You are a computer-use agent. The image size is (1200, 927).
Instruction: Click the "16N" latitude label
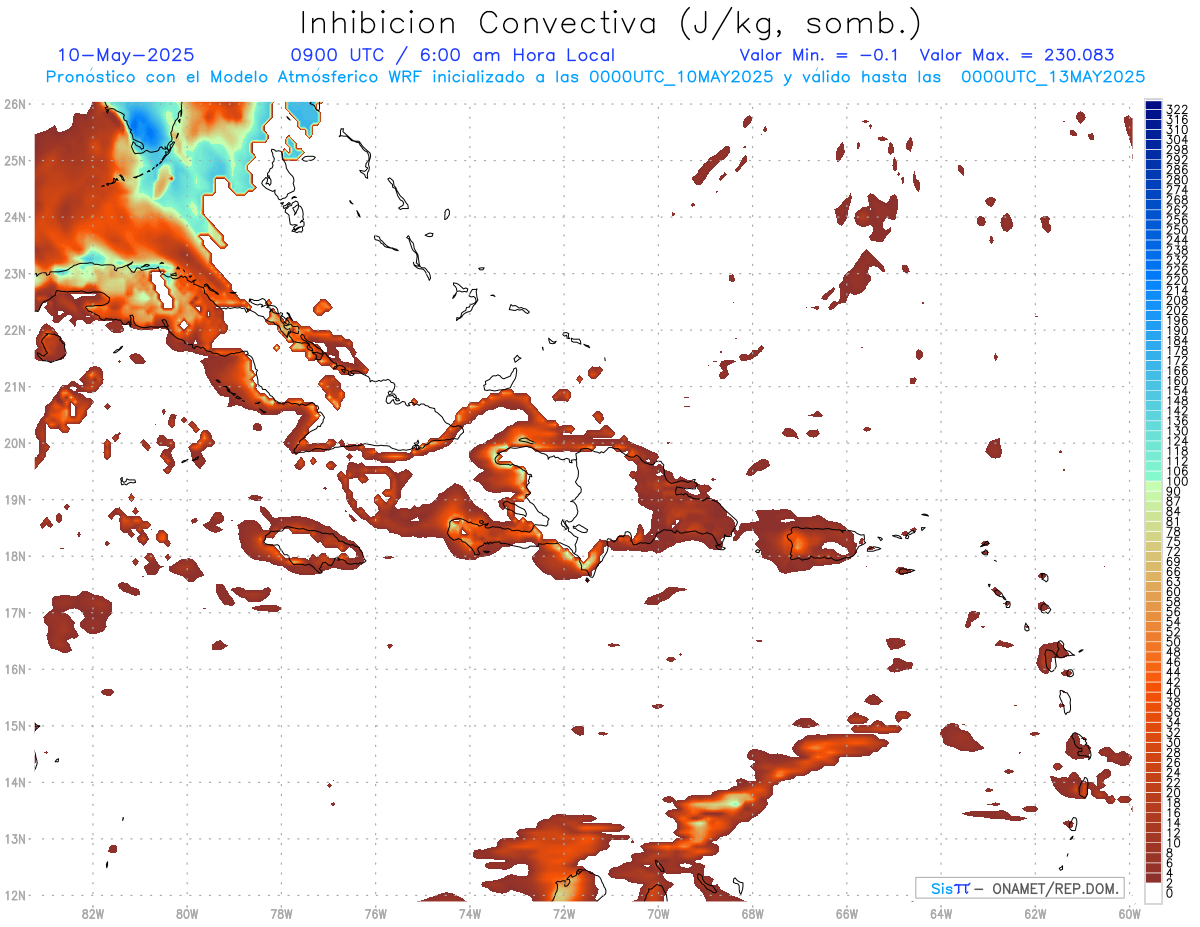14,669
